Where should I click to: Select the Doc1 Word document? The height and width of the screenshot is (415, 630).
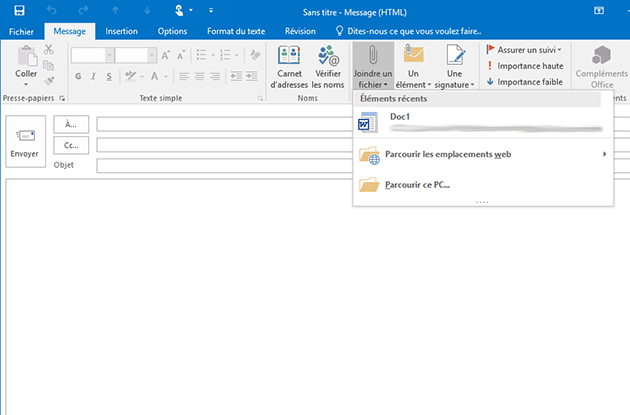coord(400,118)
